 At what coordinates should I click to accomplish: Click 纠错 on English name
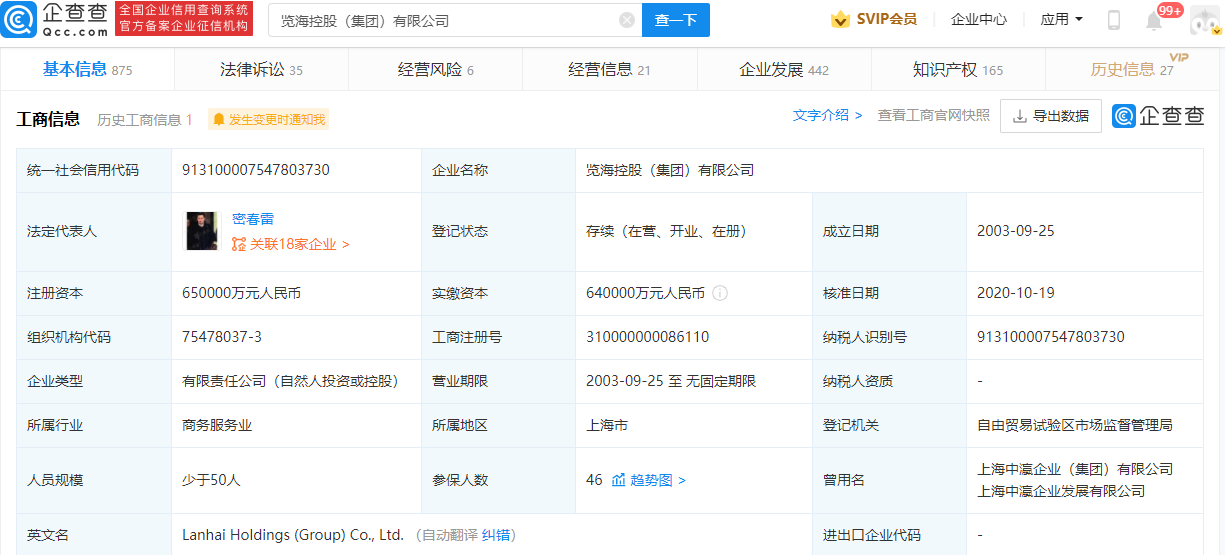coord(498,535)
